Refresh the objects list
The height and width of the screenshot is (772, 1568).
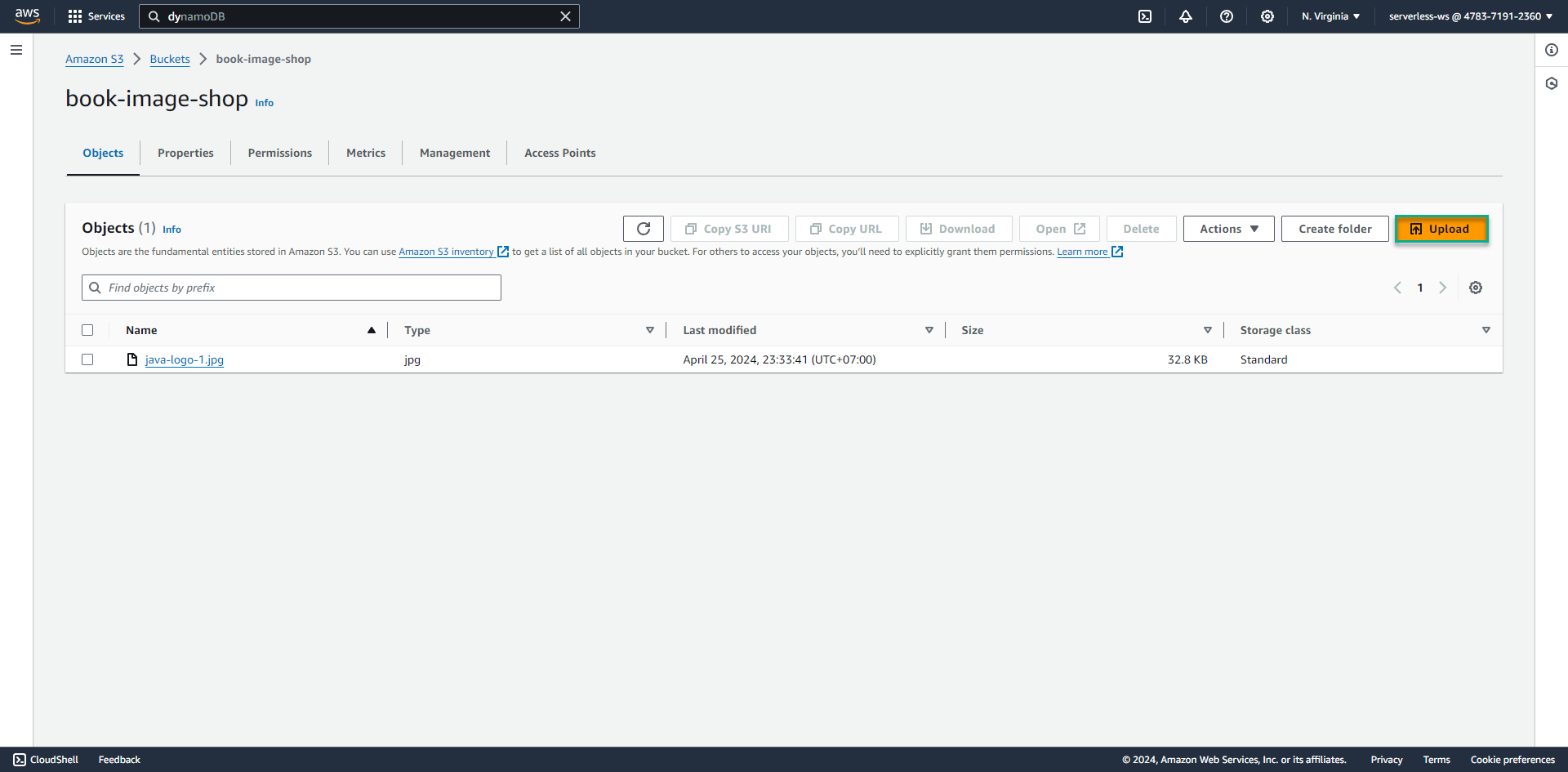point(644,229)
